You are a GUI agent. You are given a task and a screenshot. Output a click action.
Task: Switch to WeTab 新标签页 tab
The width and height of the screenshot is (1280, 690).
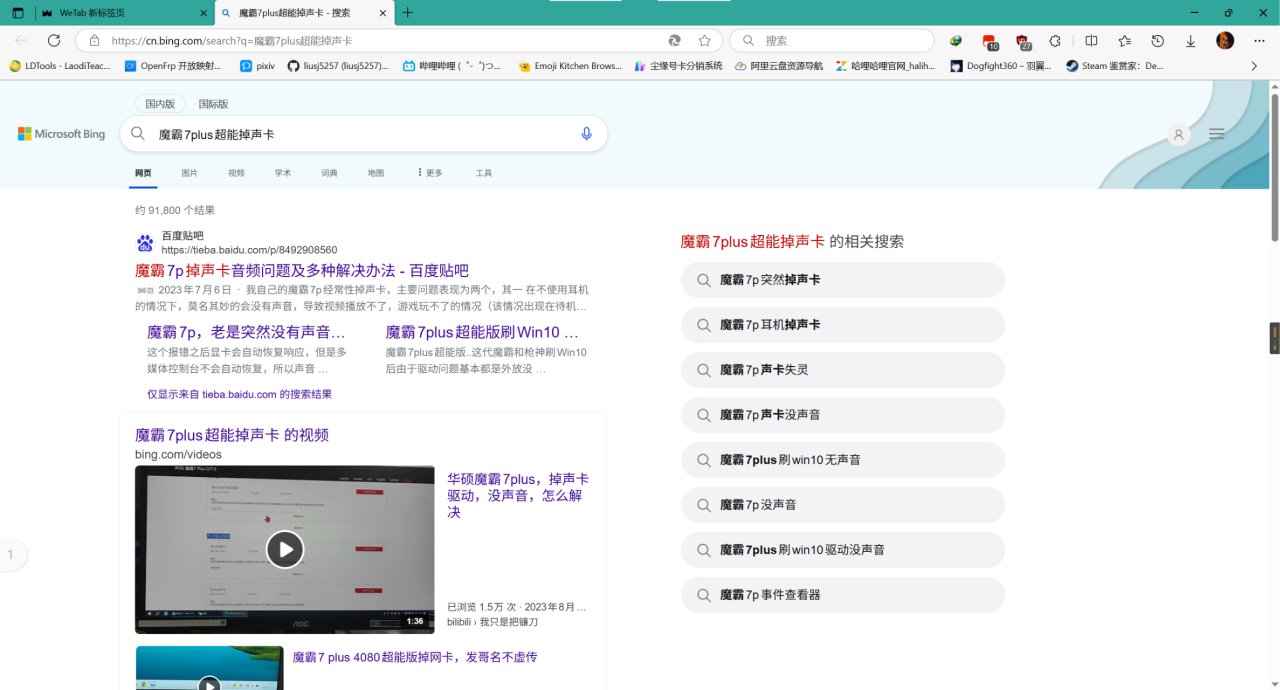tap(122, 13)
